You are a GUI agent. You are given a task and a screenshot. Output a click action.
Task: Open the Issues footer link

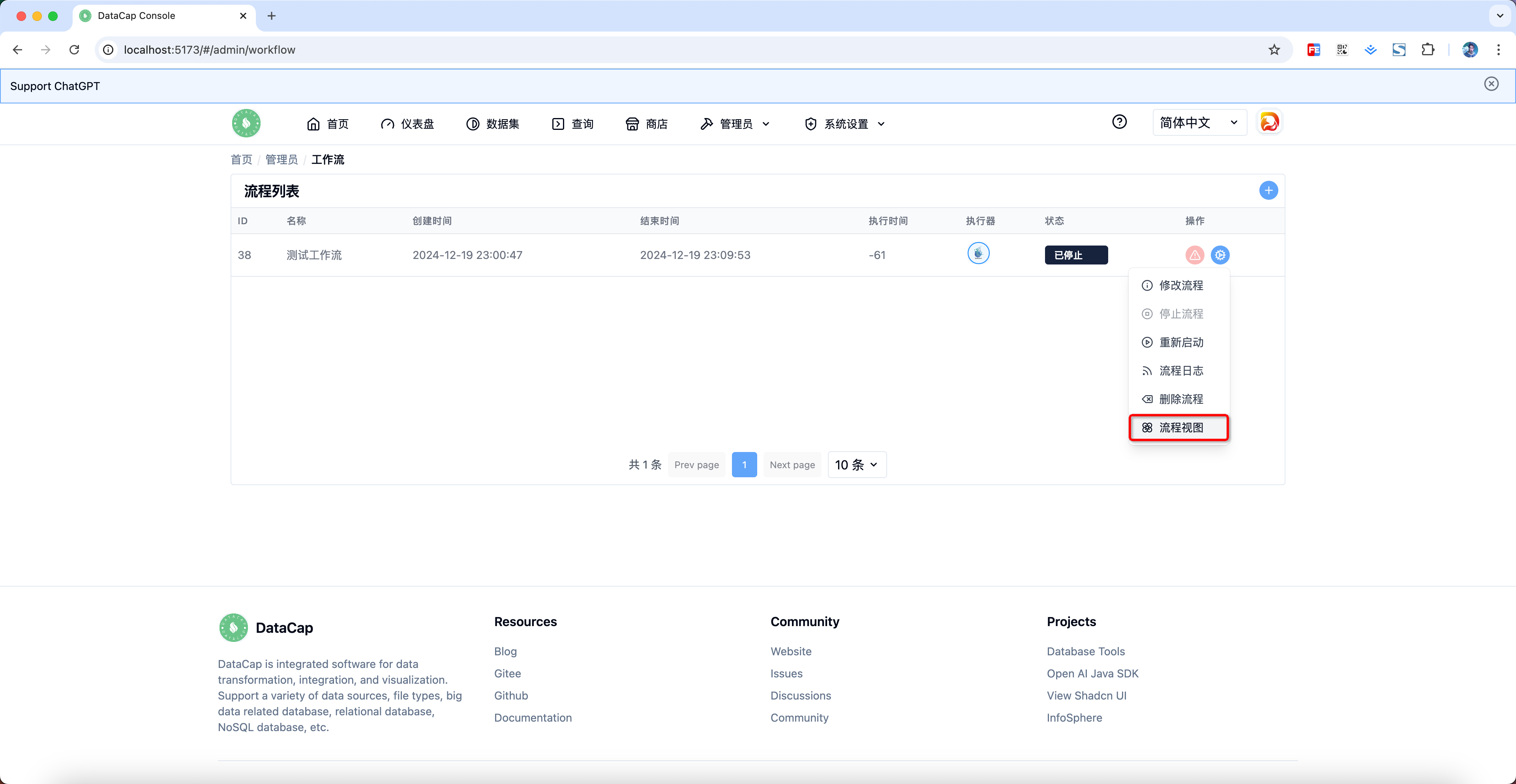(786, 673)
